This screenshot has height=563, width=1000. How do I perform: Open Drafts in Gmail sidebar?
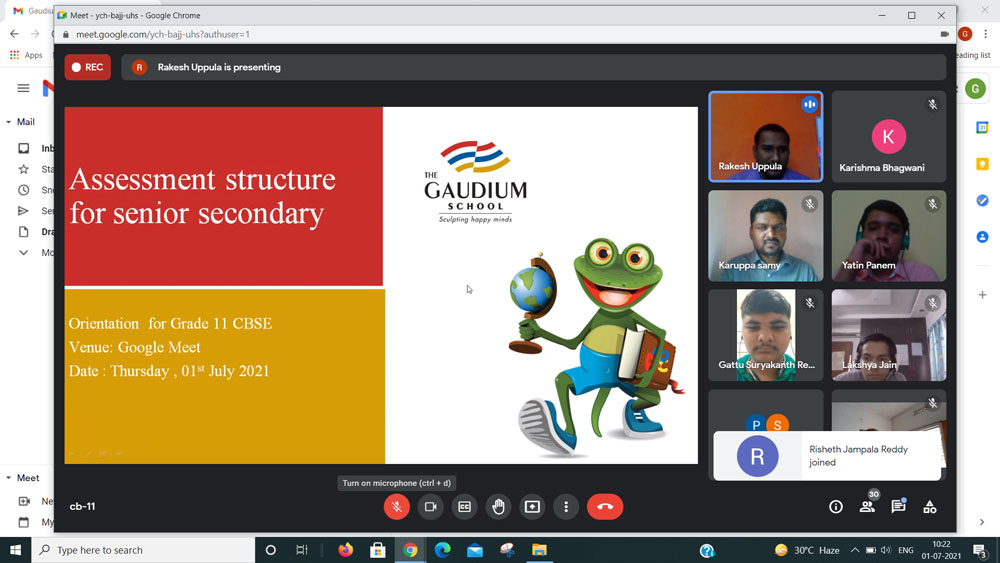tap(35, 231)
